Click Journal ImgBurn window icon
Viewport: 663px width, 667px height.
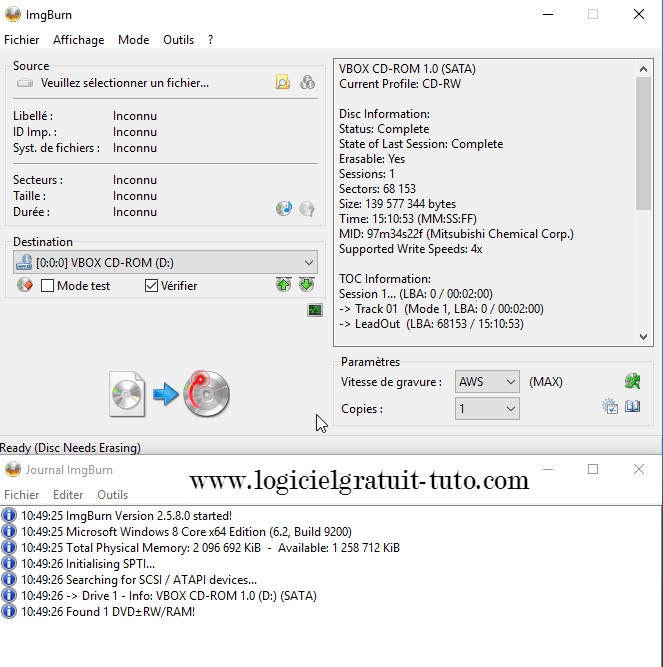(x=13, y=470)
